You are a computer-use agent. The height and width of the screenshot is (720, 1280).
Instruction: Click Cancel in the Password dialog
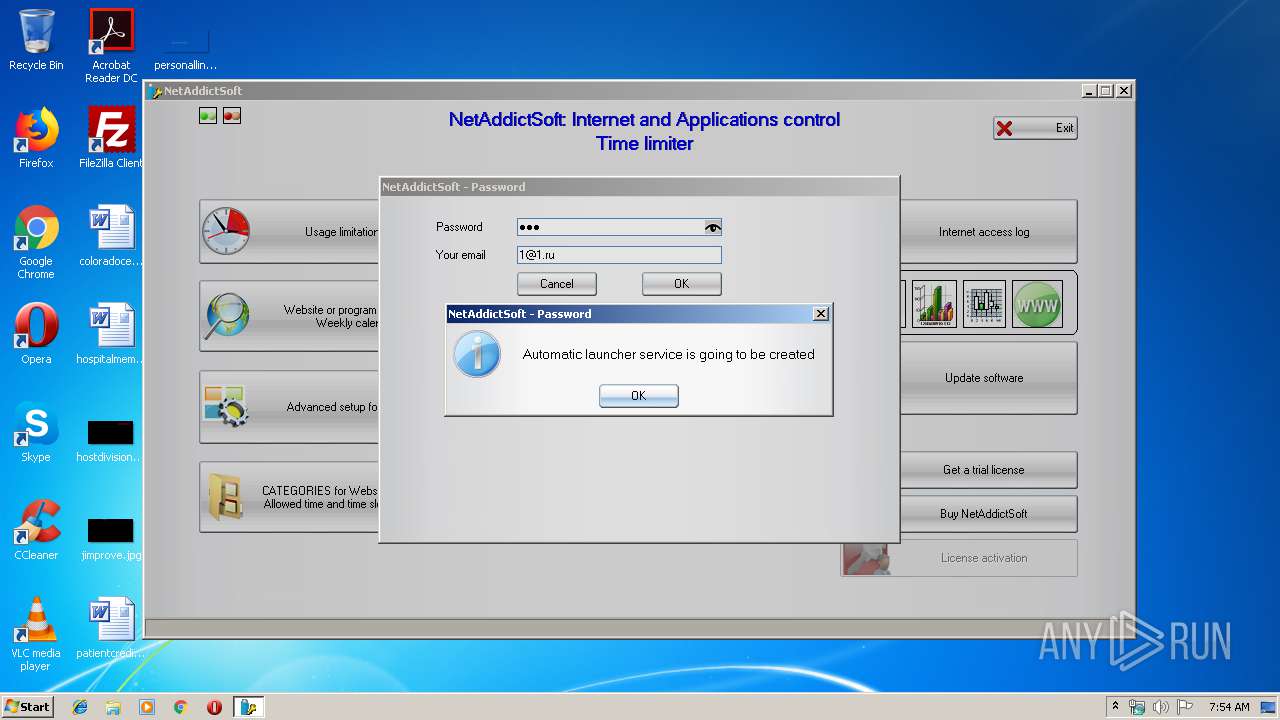[557, 284]
